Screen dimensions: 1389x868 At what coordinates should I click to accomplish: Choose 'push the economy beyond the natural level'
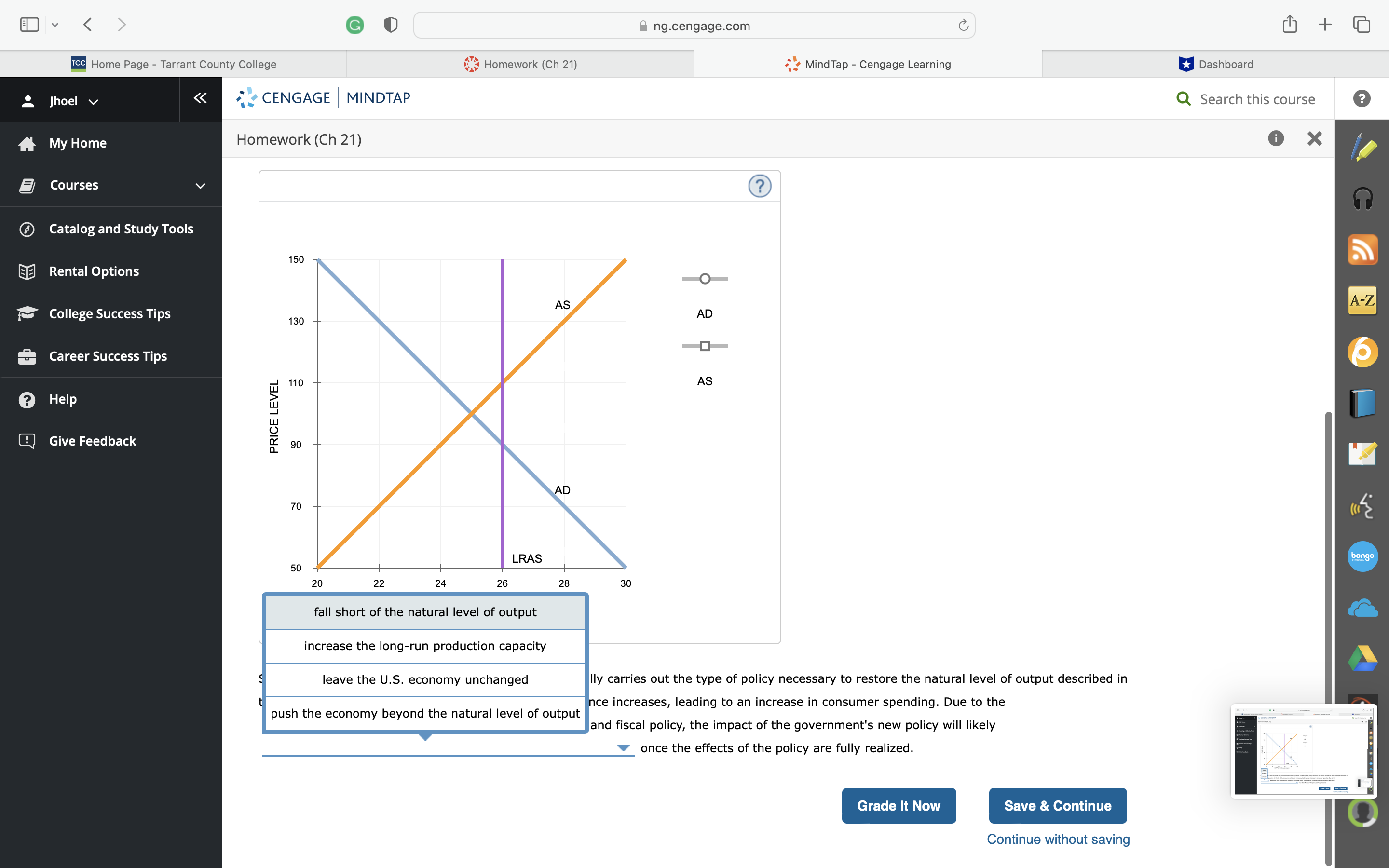coord(425,714)
